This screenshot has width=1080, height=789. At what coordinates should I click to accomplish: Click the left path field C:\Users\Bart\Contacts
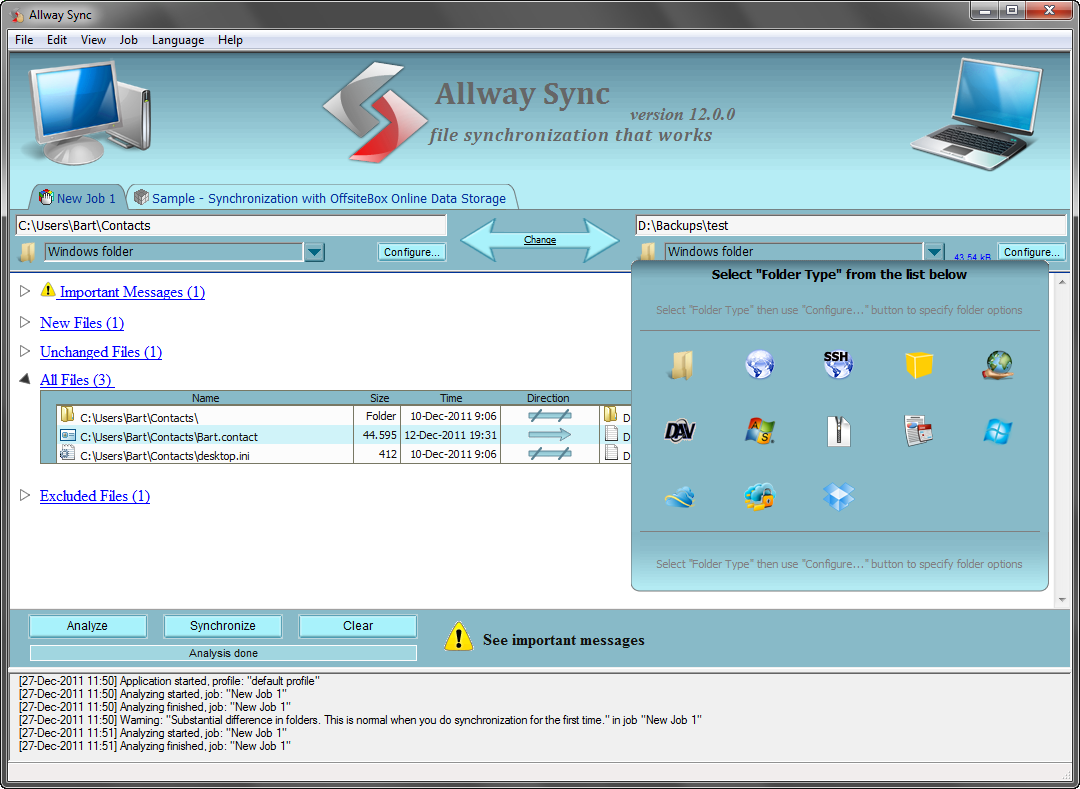(231, 225)
